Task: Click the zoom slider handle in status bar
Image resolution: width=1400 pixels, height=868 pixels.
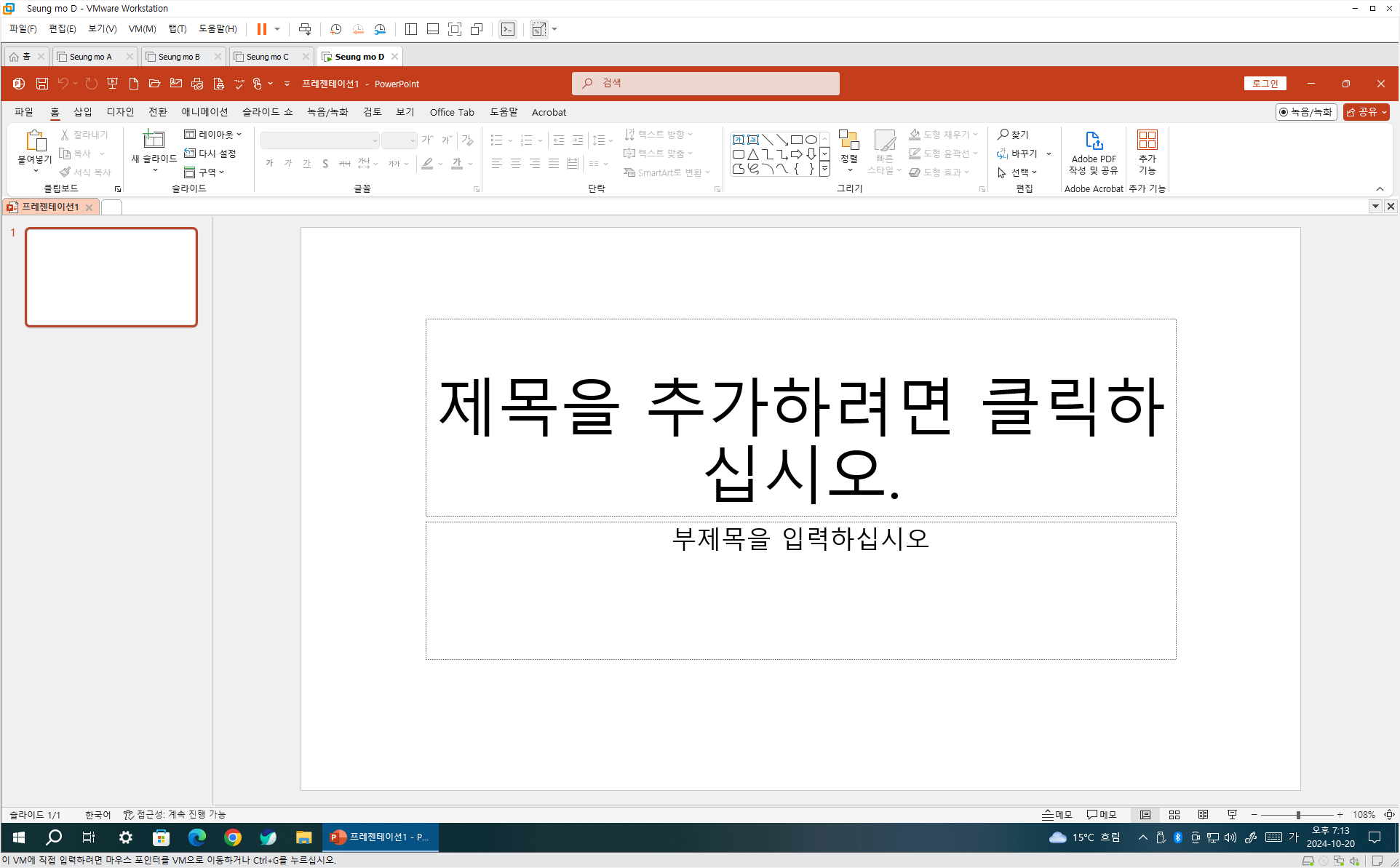Action: [x=1297, y=815]
